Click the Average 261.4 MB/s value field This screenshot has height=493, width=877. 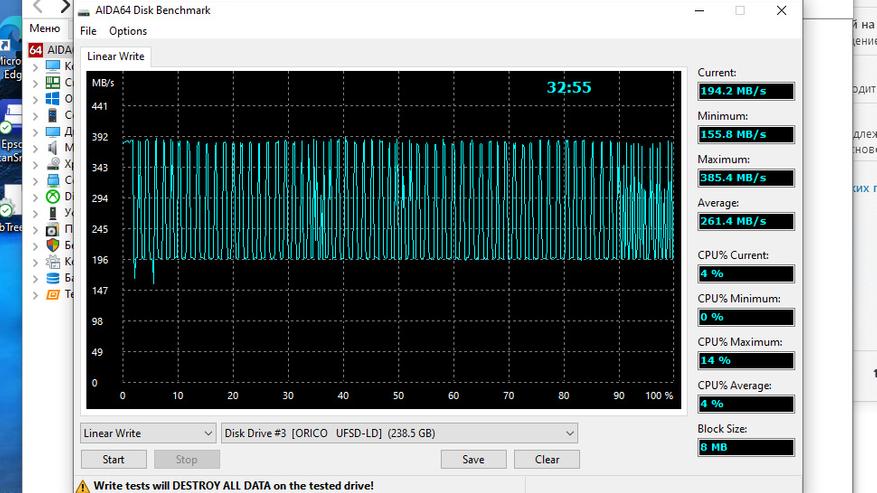(746, 222)
